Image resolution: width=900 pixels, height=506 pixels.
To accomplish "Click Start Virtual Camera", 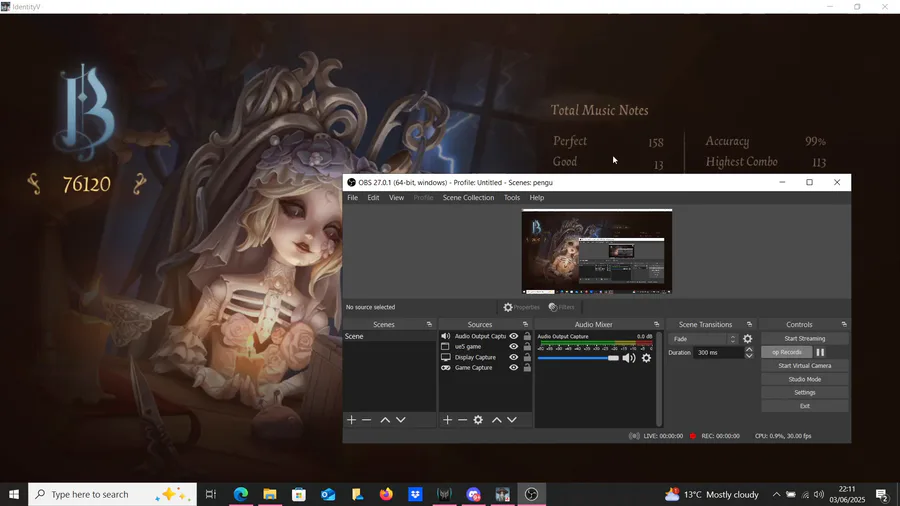I will click(x=805, y=365).
